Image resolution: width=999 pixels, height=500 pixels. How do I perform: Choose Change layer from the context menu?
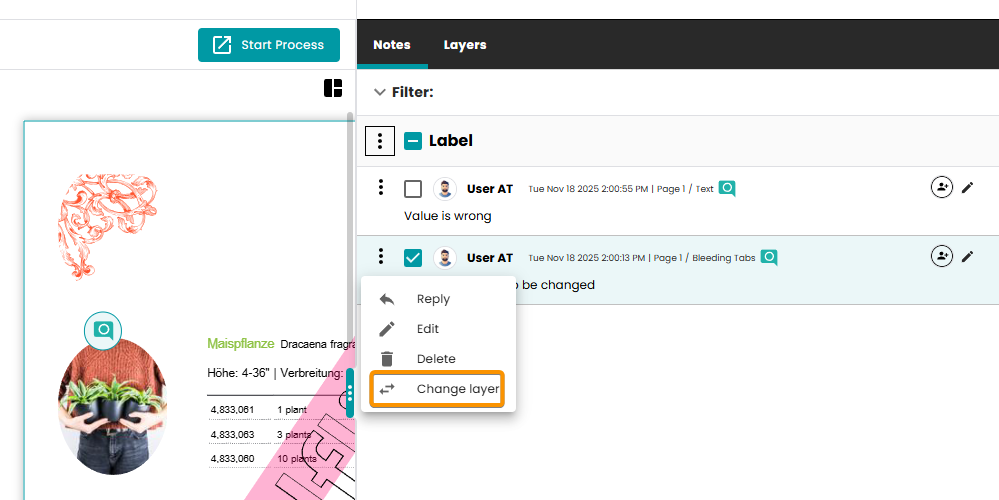point(438,389)
